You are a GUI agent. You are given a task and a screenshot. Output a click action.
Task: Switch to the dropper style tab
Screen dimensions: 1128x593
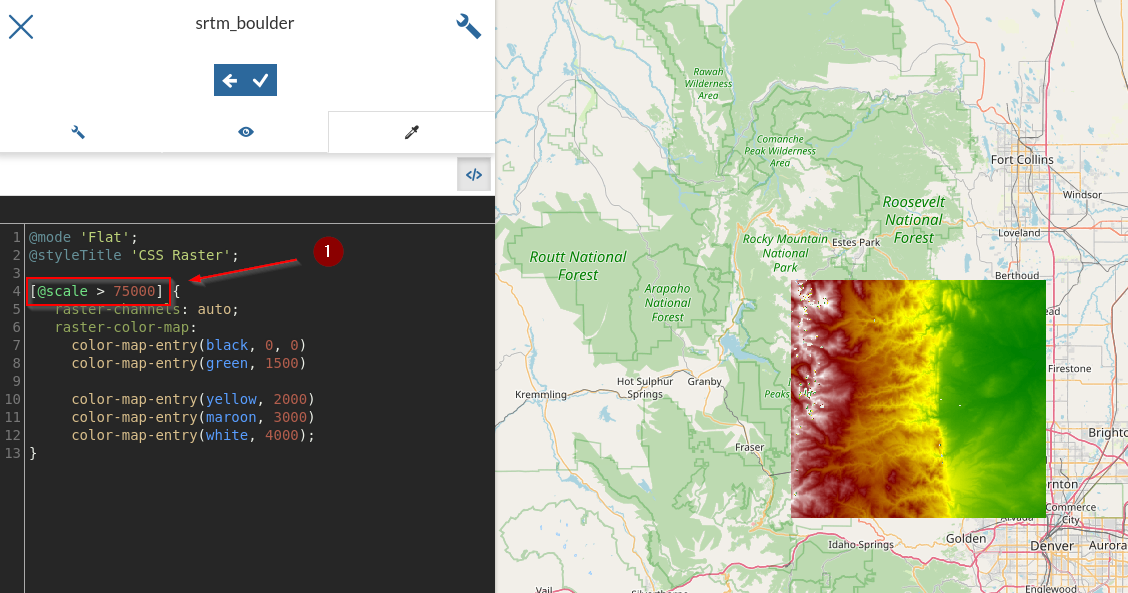pos(411,132)
